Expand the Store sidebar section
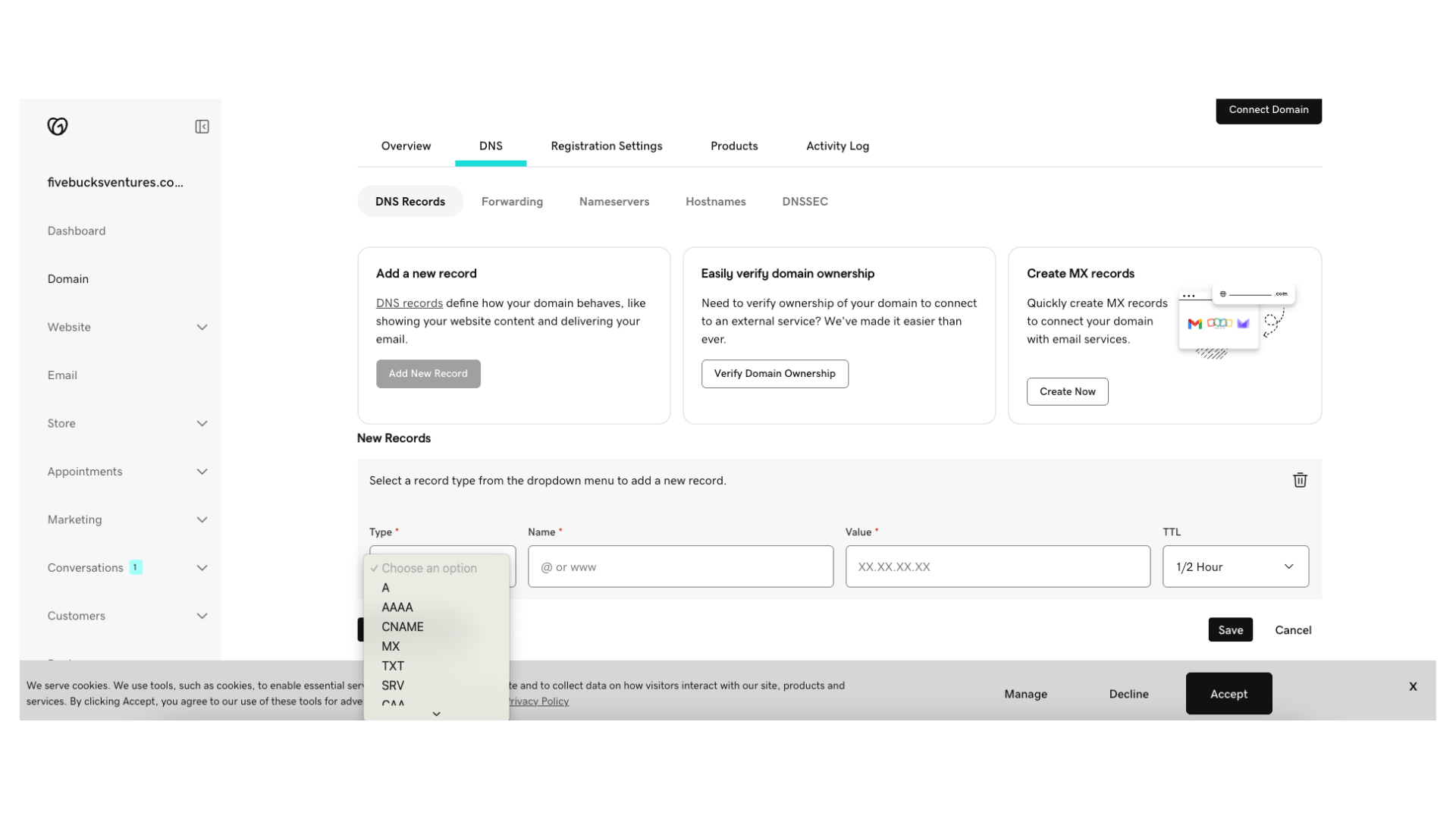 click(x=202, y=424)
